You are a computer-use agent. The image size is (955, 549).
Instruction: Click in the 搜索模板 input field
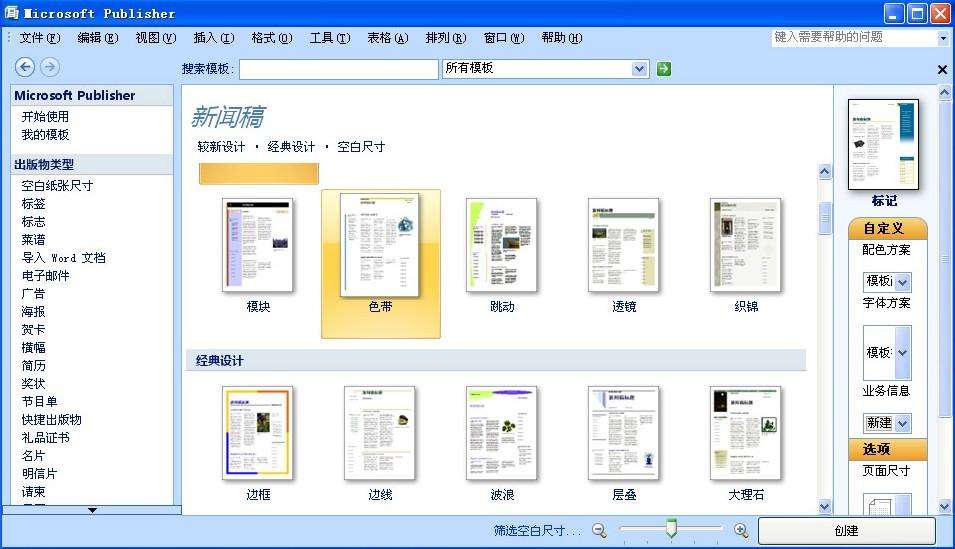click(339, 69)
